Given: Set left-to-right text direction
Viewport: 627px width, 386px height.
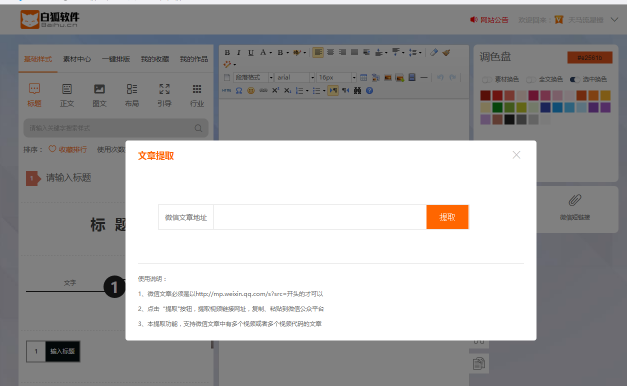Looking at the screenshot, I should coord(333,90).
